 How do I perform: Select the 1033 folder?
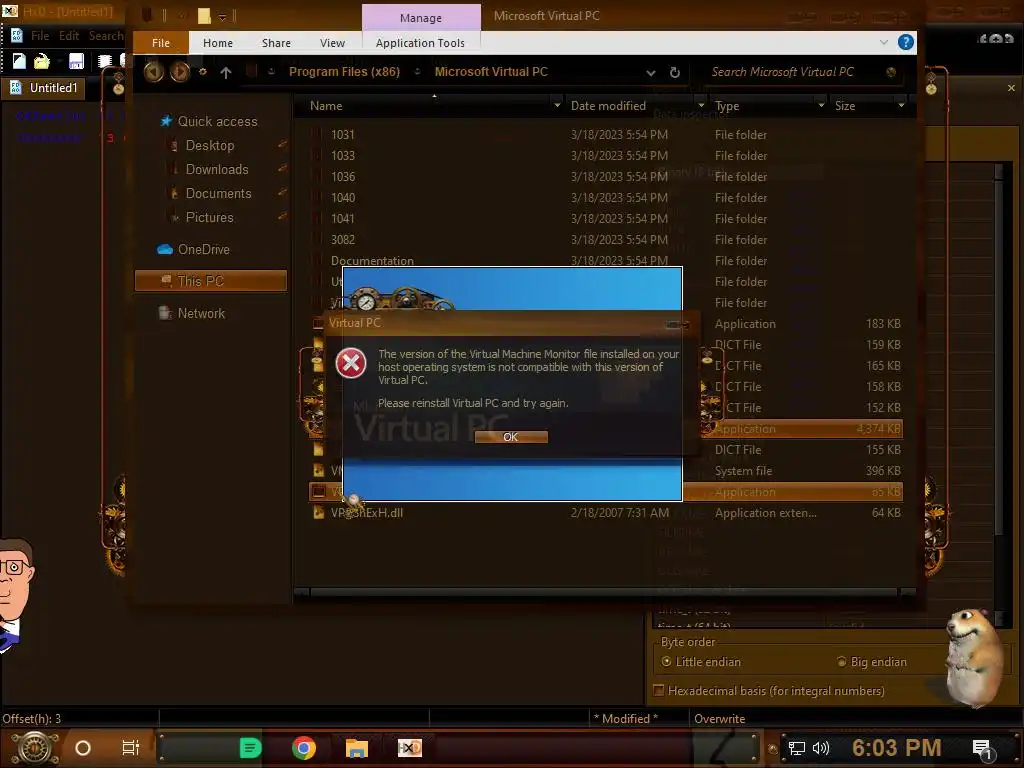[x=342, y=155]
